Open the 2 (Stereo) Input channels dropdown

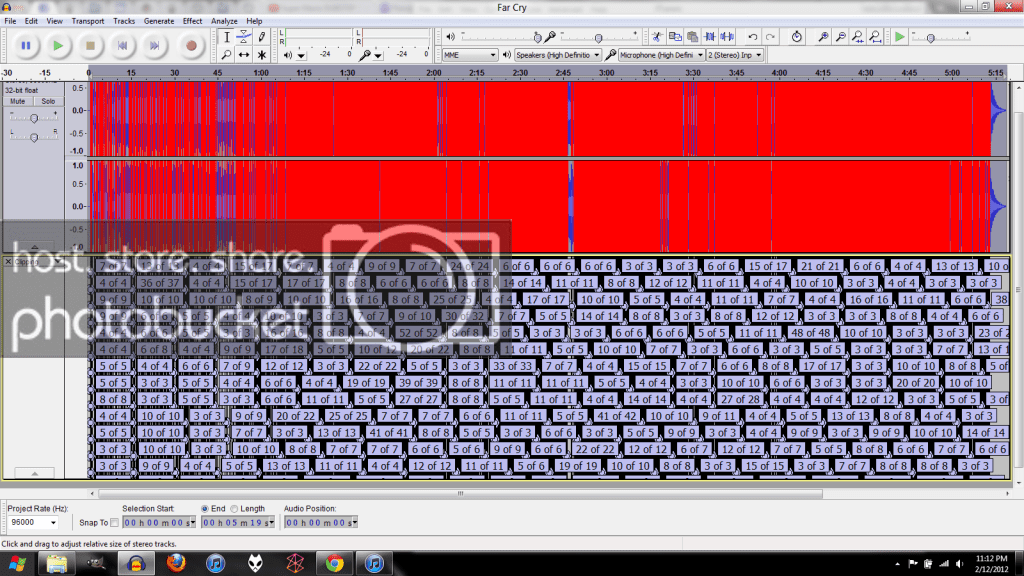tap(735, 55)
